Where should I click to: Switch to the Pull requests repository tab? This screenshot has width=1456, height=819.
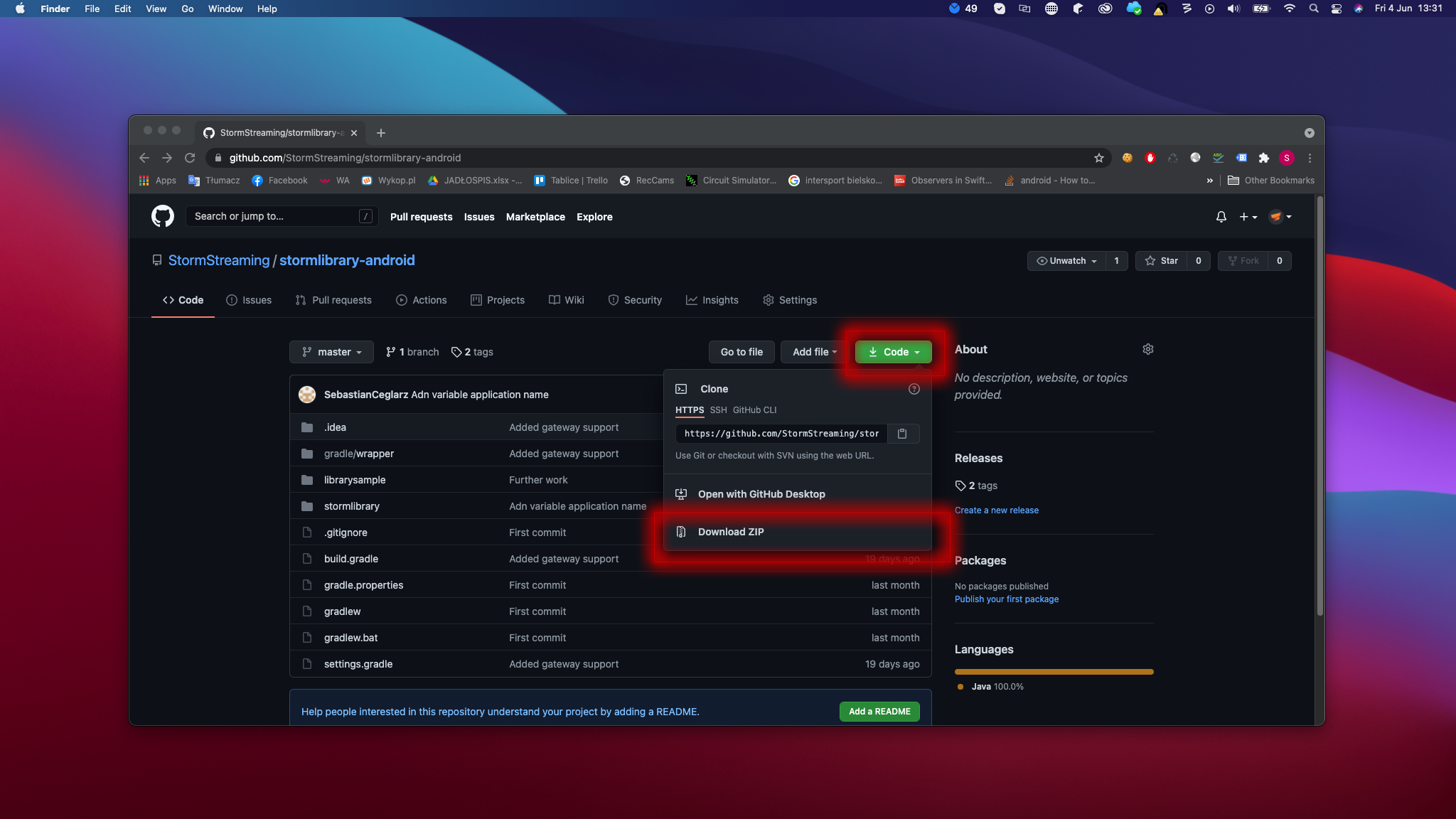click(333, 300)
